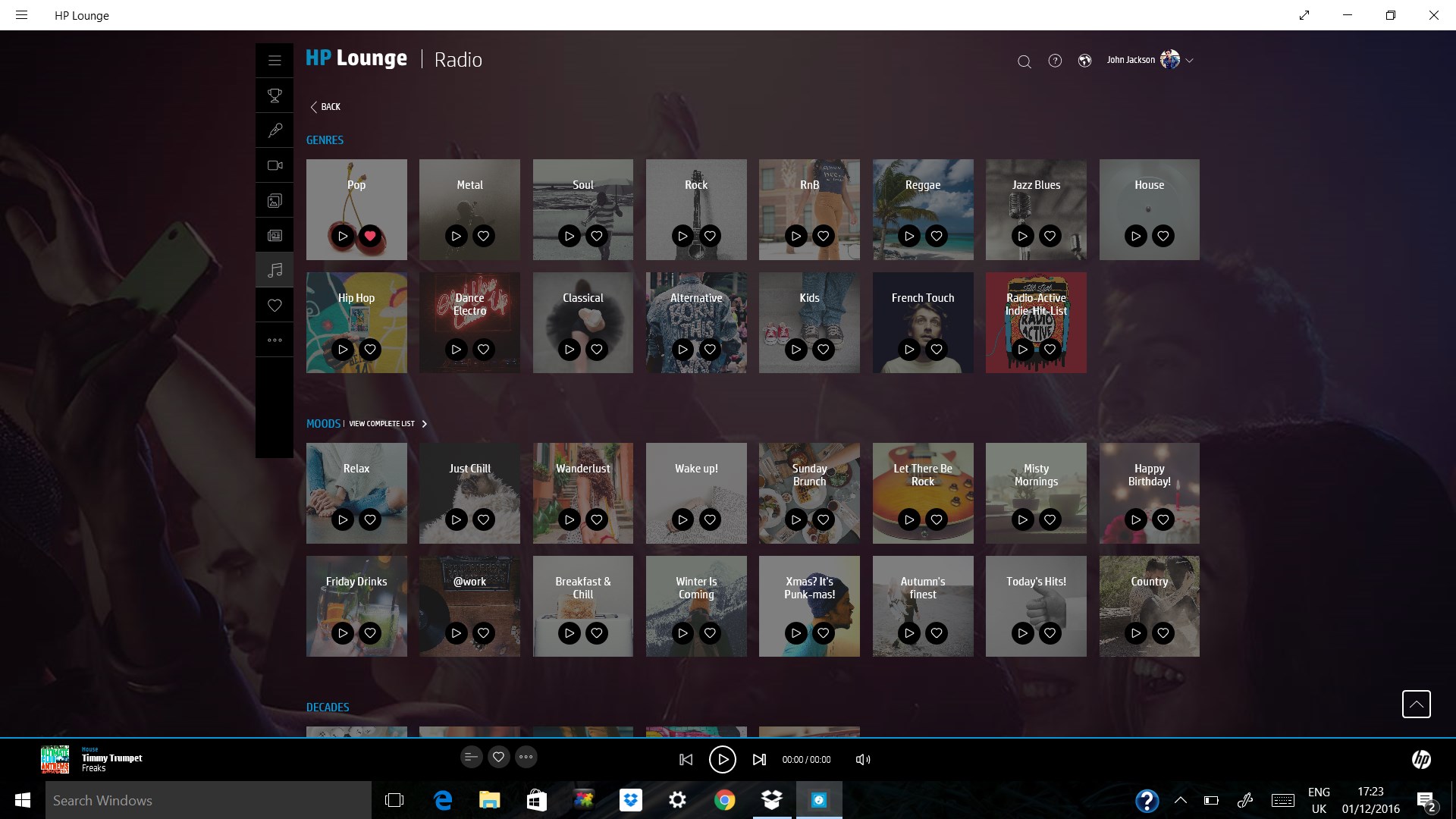Favorite the Reggae genre

[937, 236]
